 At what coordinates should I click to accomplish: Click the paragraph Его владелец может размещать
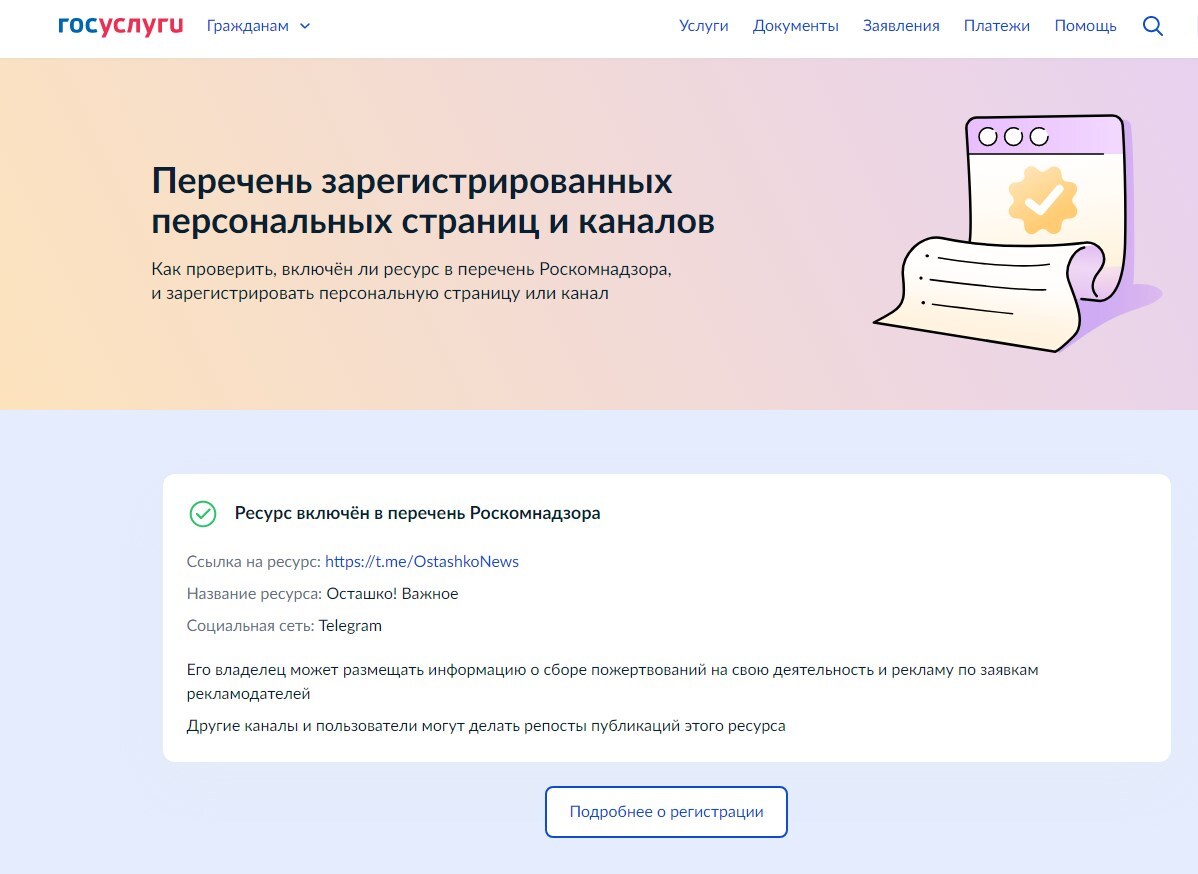tap(613, 681)
